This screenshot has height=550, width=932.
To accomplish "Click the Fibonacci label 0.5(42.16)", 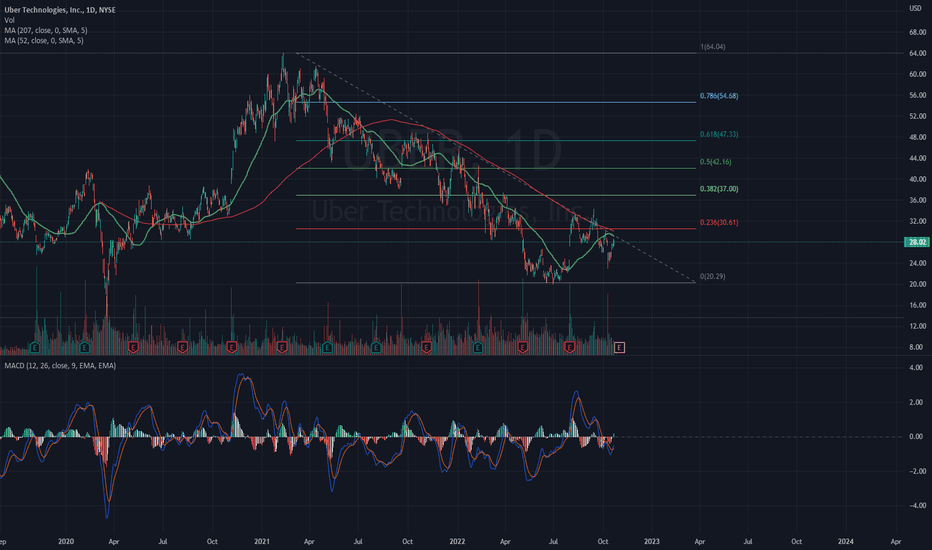I will coord(716,162).
